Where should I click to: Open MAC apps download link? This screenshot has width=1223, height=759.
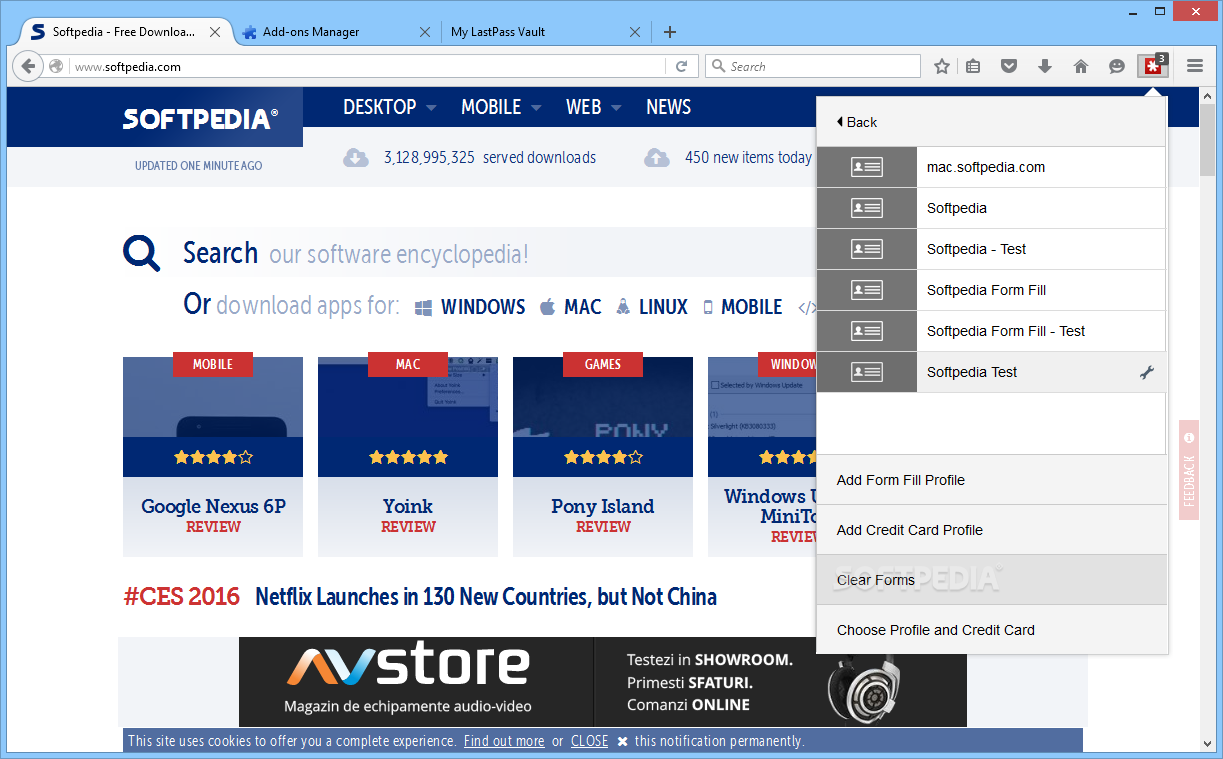click(x=570, y=307)
